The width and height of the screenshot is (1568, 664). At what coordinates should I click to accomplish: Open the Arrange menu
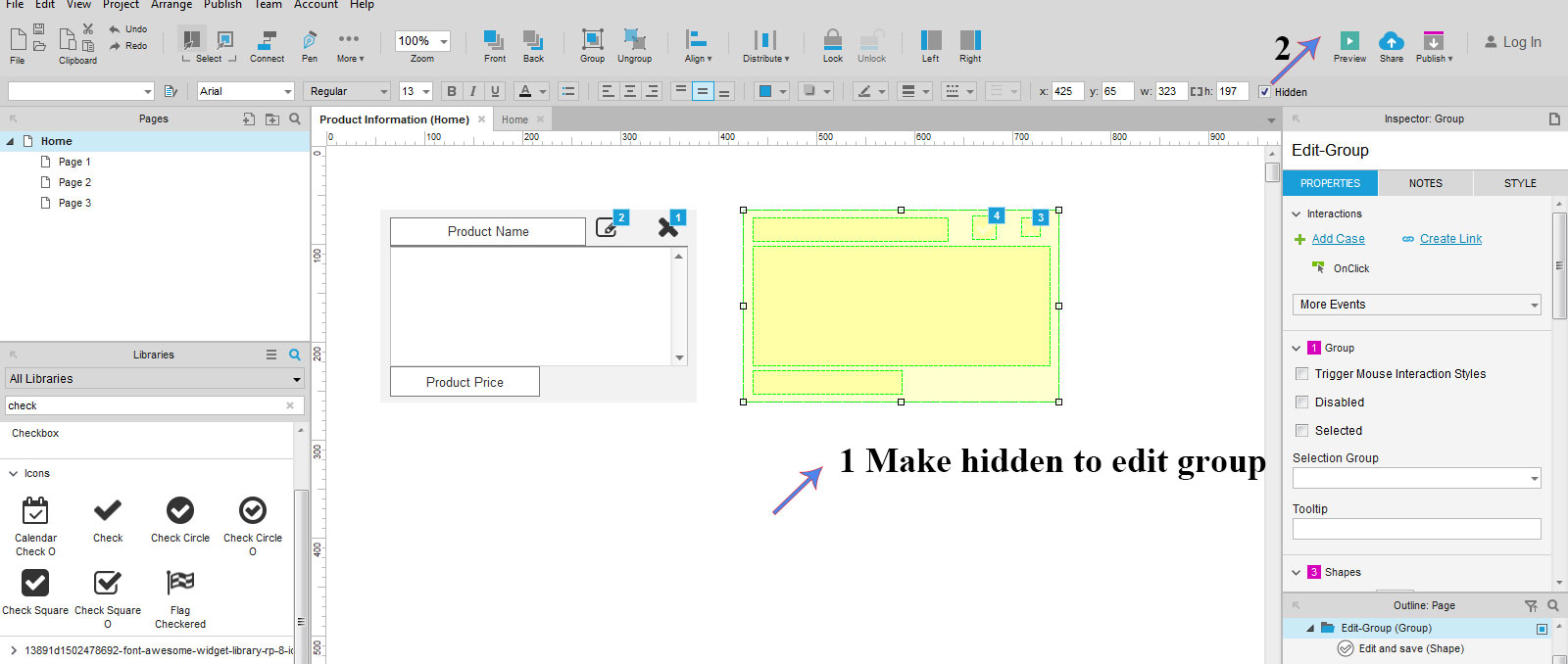tap(171, 5)
